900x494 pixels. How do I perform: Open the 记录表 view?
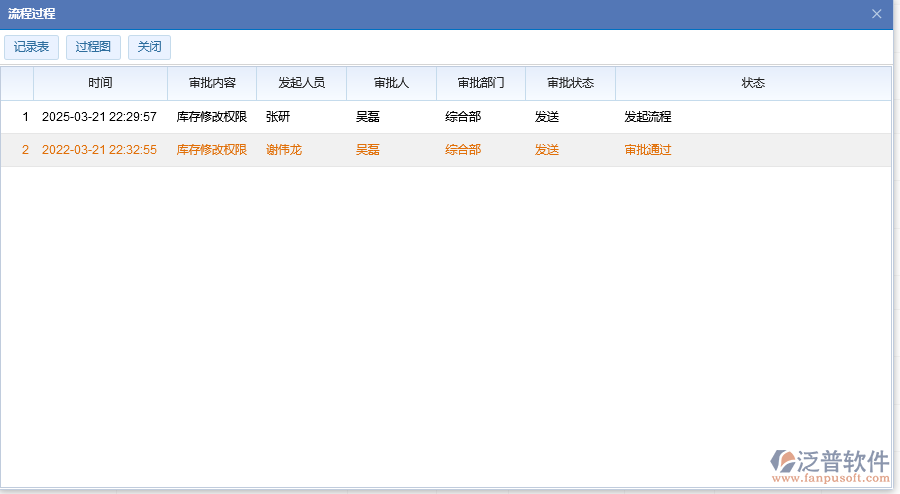32,47
